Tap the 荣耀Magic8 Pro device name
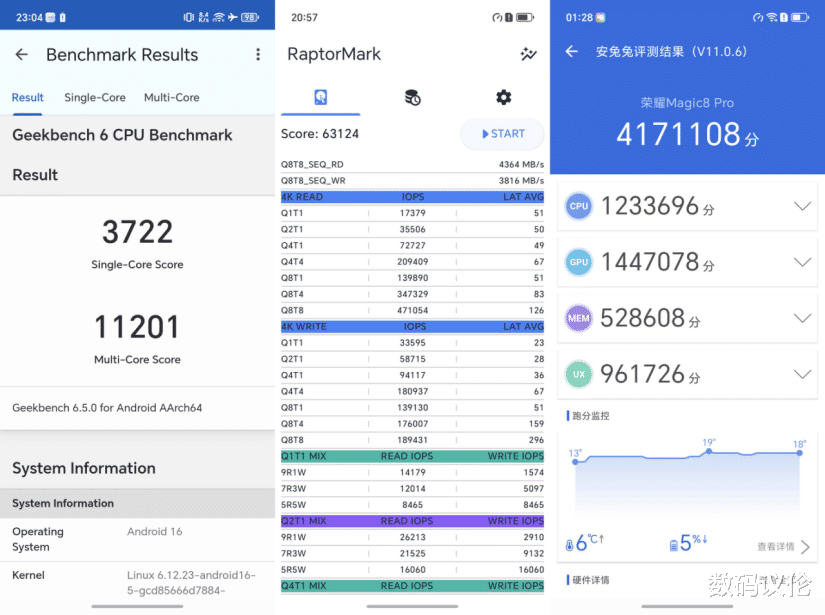This screenshot has height=615, width=825. point(687,103)
